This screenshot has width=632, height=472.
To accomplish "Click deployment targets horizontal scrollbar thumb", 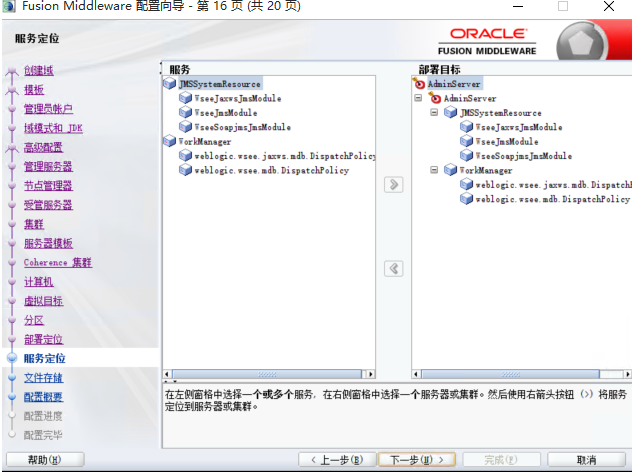I will [510, 374].
